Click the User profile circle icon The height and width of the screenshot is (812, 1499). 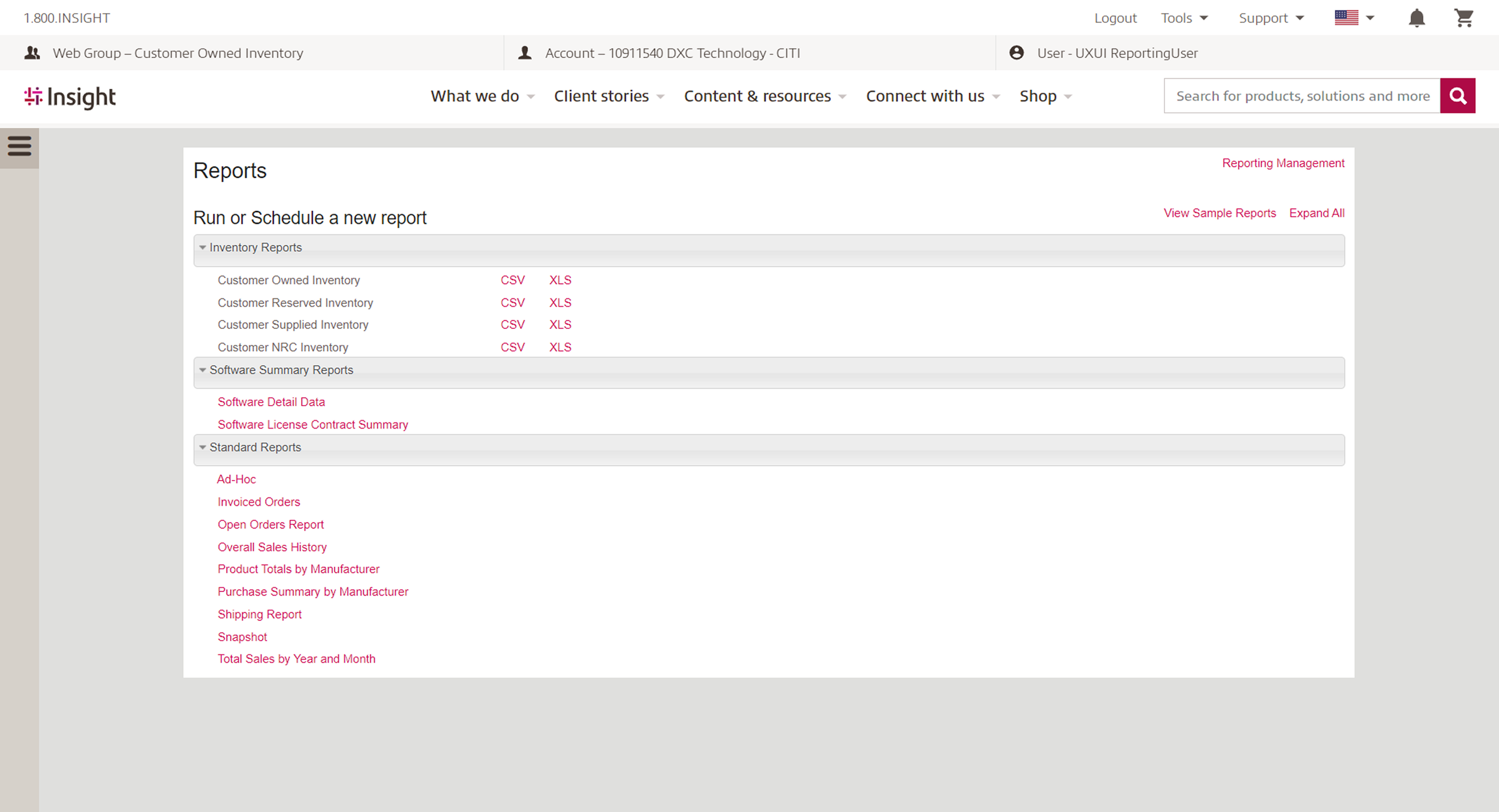[1016, 53]
